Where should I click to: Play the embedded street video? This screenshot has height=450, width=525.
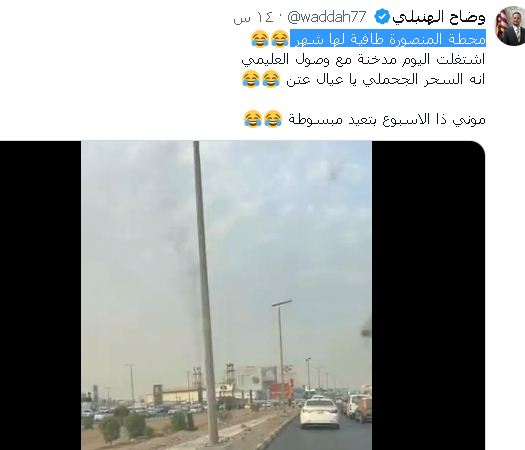[x=226, y=295]
